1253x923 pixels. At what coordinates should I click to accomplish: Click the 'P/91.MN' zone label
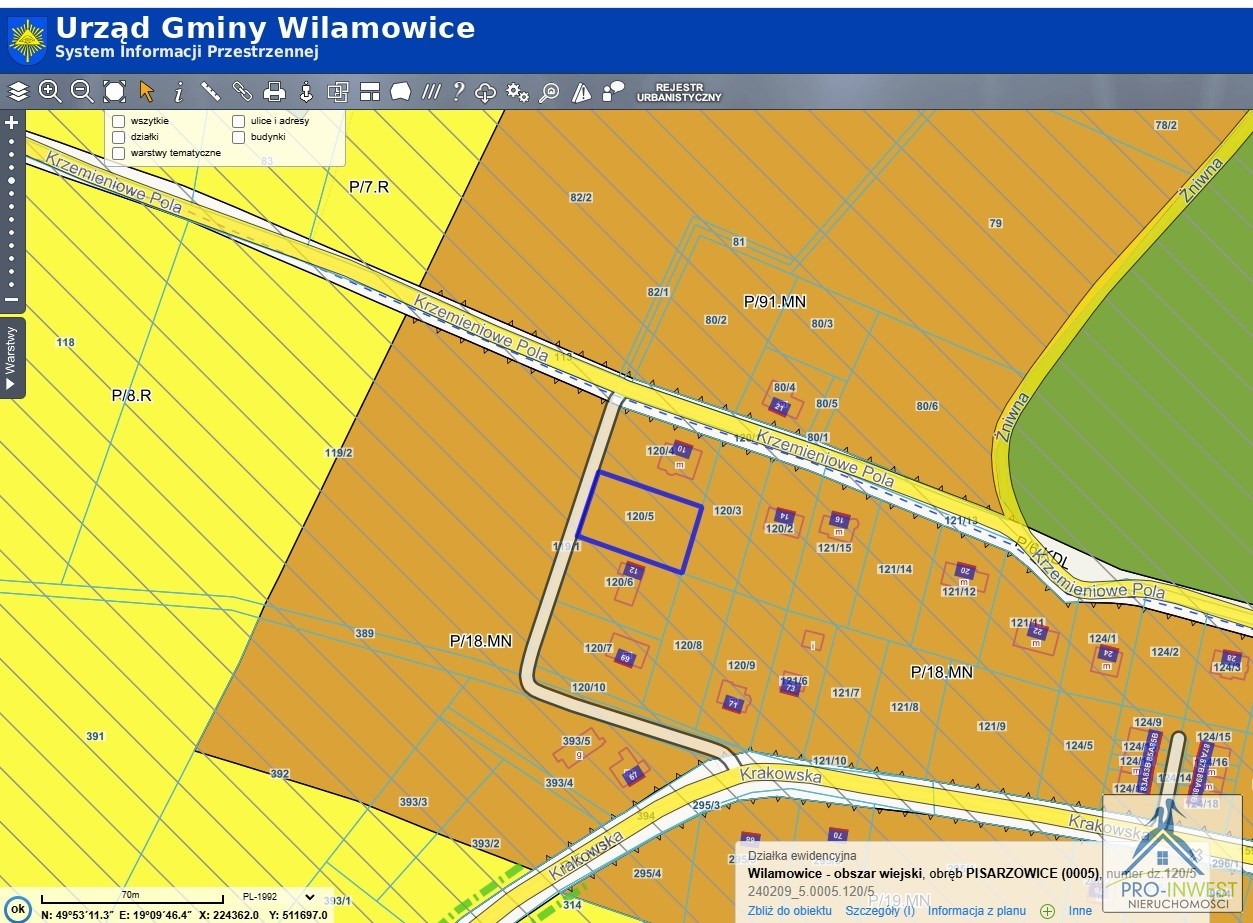(x=775, y=301)
